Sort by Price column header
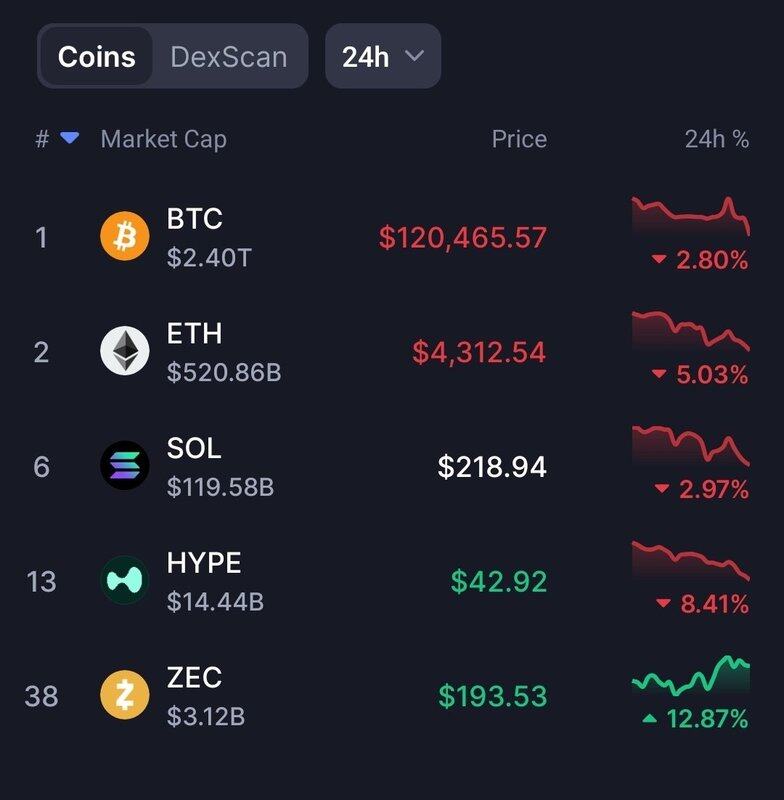This screenshot has height=800, width=784. [x=519, y=139]
